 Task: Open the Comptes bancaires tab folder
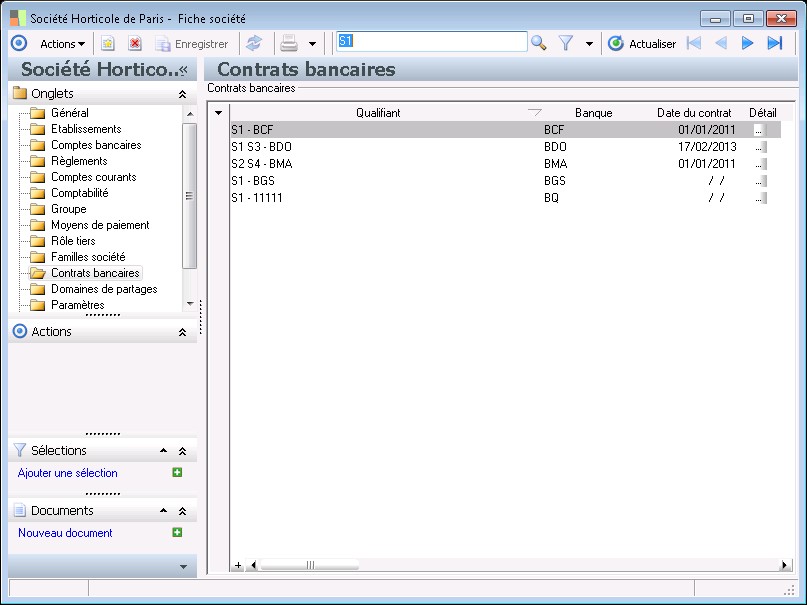[95, 145]
